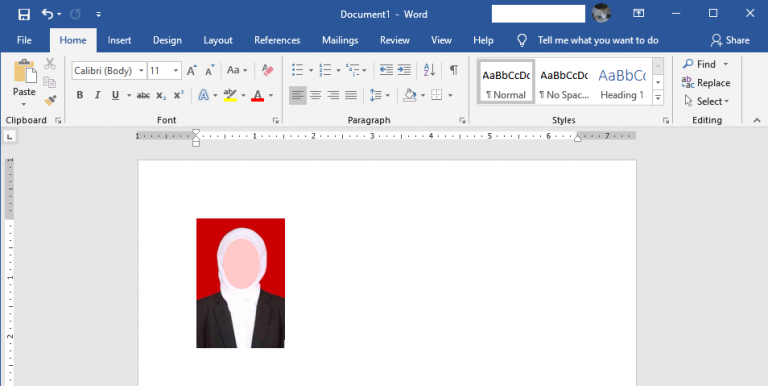Click the Format Painter brush icon
Image resolution: width=768 pixels, height=386 pixels.
click(49, 100)
